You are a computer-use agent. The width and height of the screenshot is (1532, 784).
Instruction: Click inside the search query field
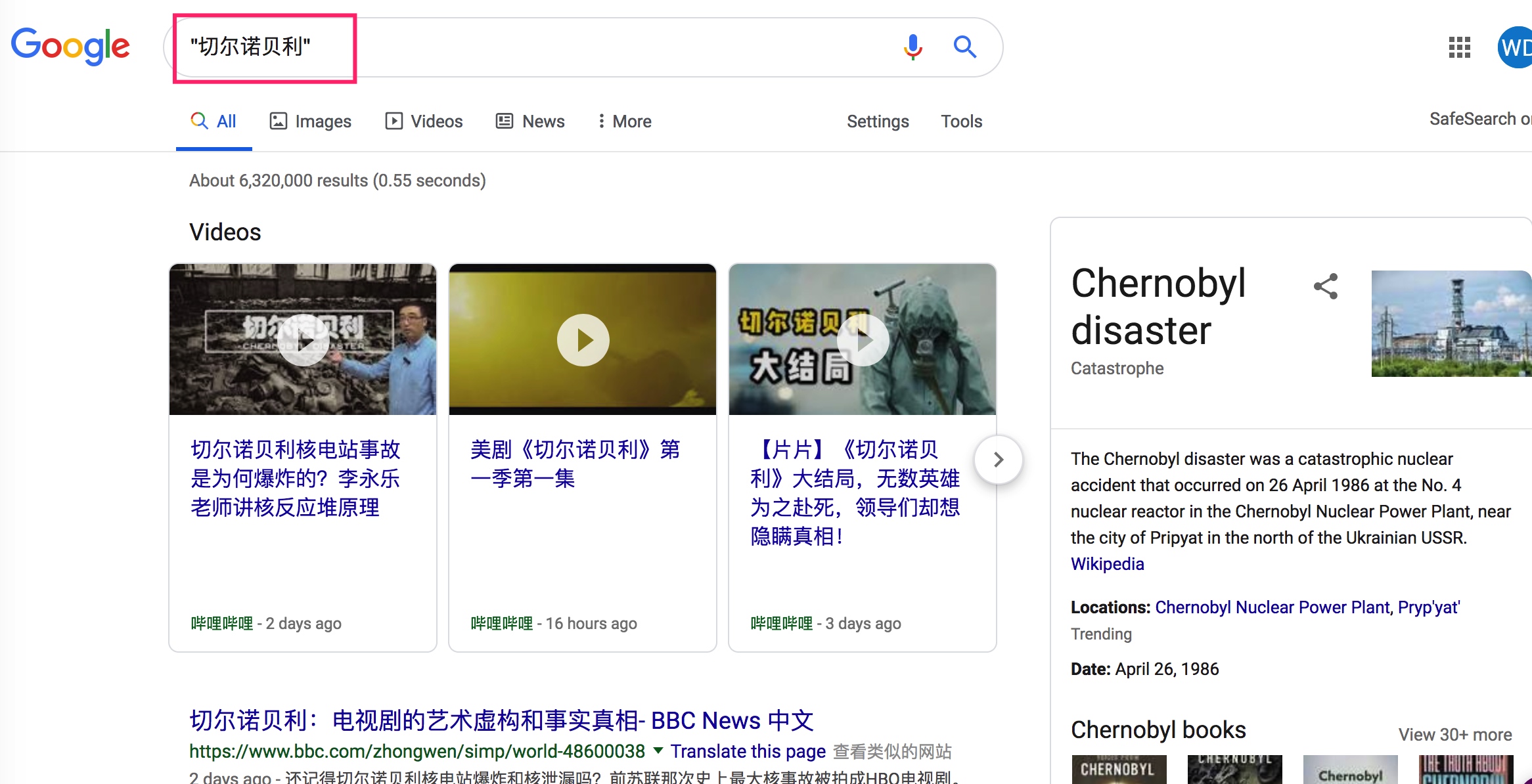526,47
